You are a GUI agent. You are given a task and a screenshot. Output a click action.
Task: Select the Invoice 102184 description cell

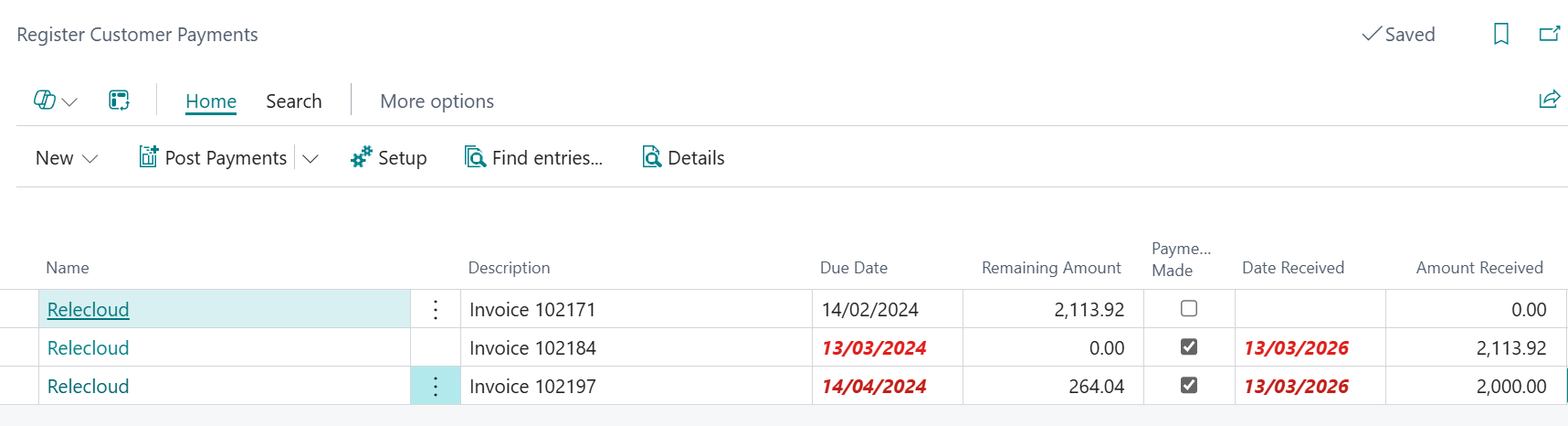click(637, 348)
